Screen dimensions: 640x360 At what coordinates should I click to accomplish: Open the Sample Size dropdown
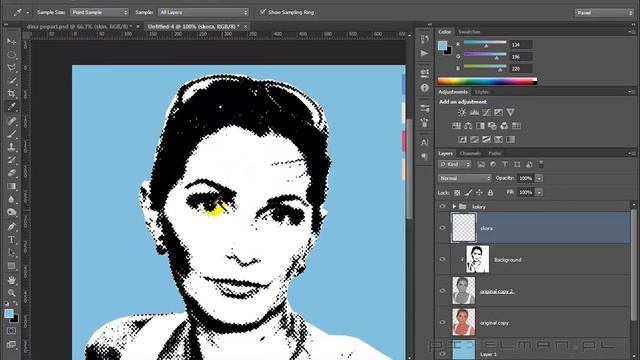99,12
